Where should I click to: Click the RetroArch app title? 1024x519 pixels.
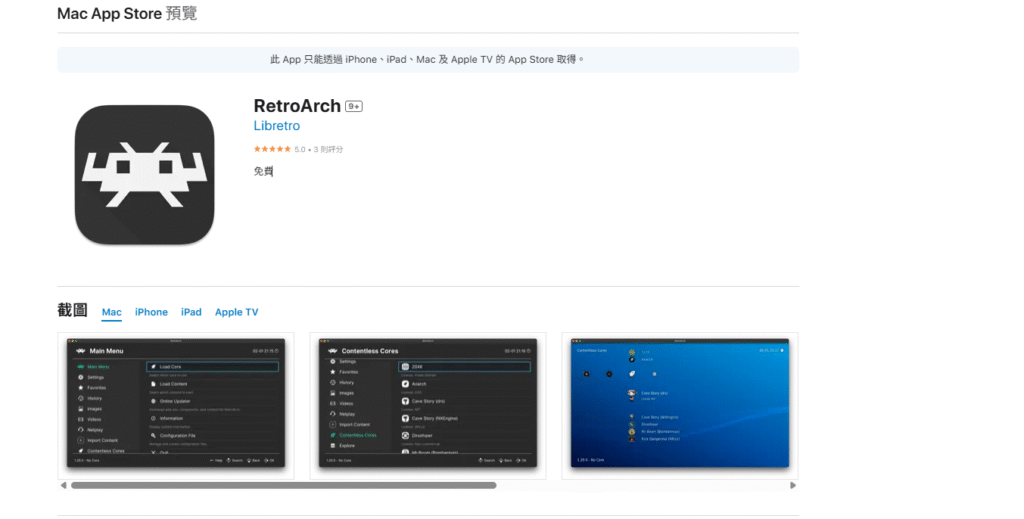(x=297, y=105)
